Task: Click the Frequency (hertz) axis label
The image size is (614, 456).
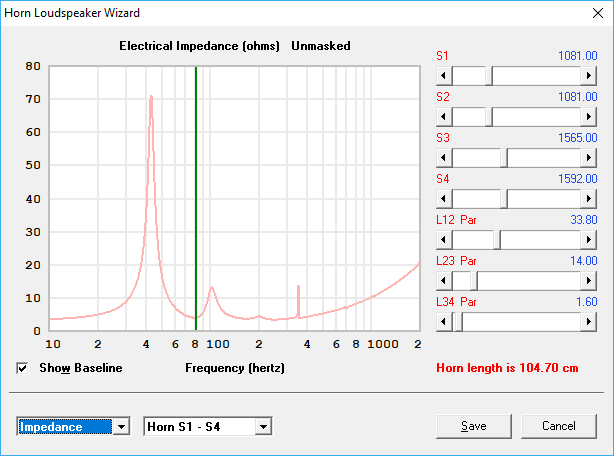Action: [x=235, y=368]
